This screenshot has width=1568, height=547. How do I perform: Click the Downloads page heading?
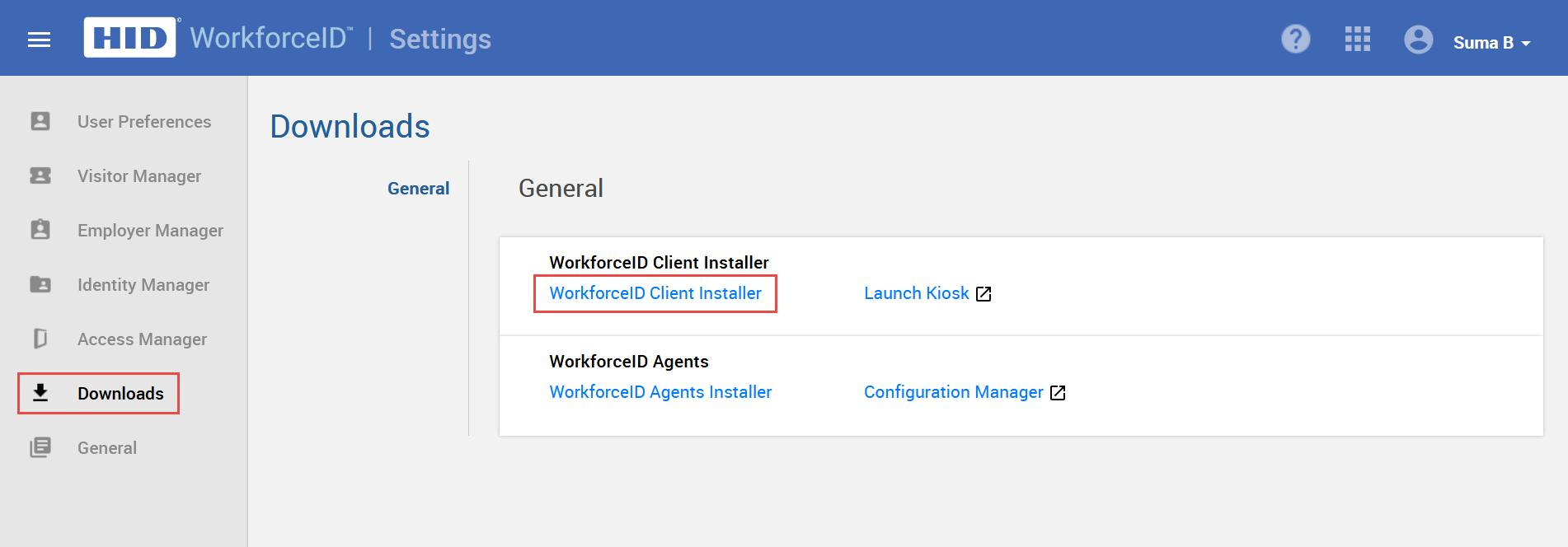(x=350, y=127)
